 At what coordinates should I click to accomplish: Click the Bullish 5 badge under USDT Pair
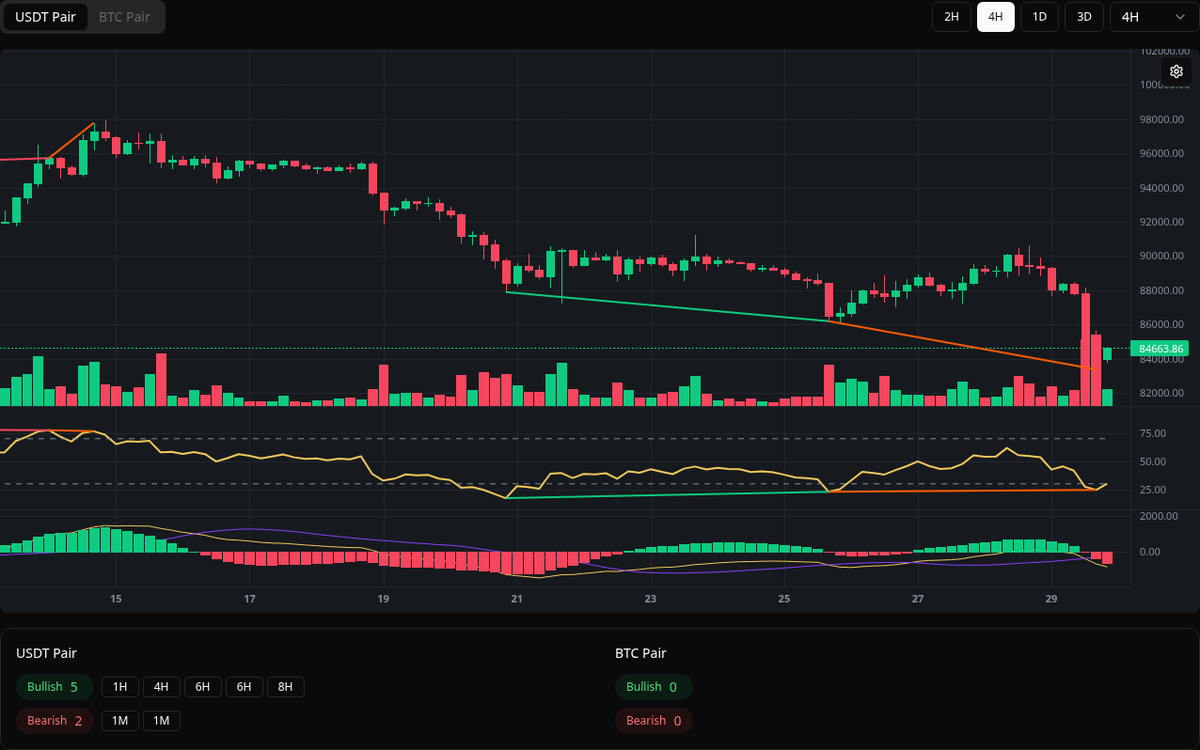tap(55, 687)
